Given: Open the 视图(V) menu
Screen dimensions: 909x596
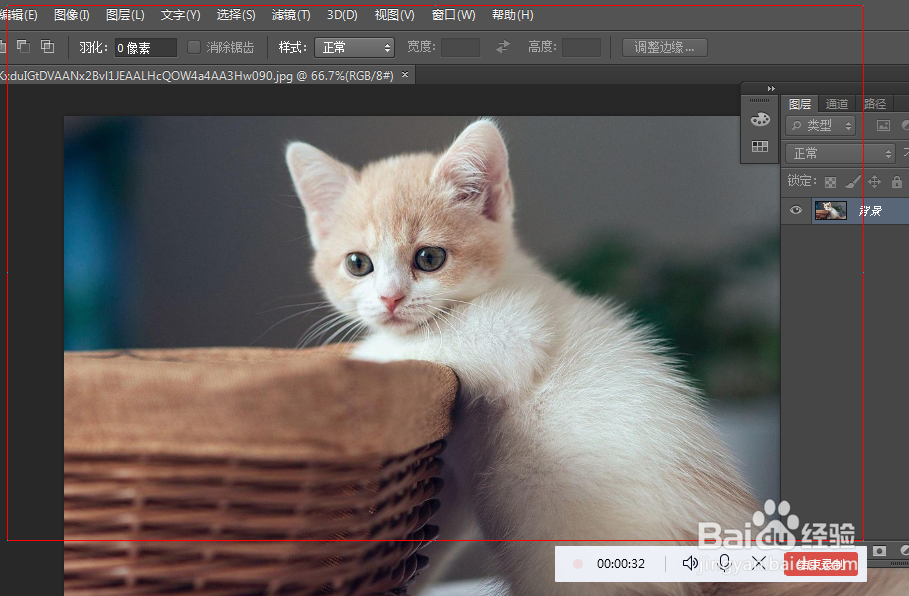Looking at the screenshot, I should pyautogui.click(x=394, y=15).
